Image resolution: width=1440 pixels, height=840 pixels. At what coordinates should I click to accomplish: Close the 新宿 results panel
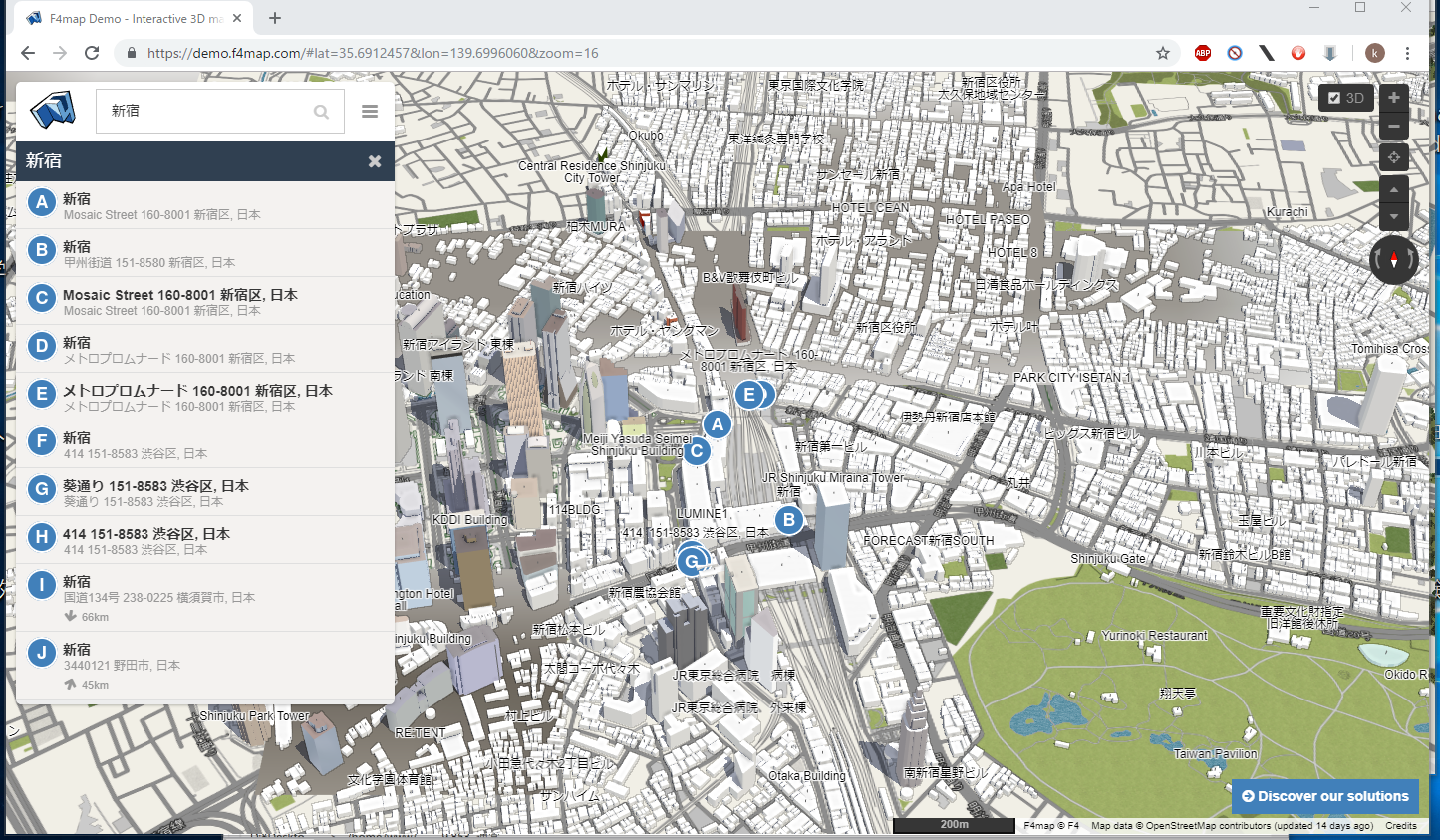(375, 161)
